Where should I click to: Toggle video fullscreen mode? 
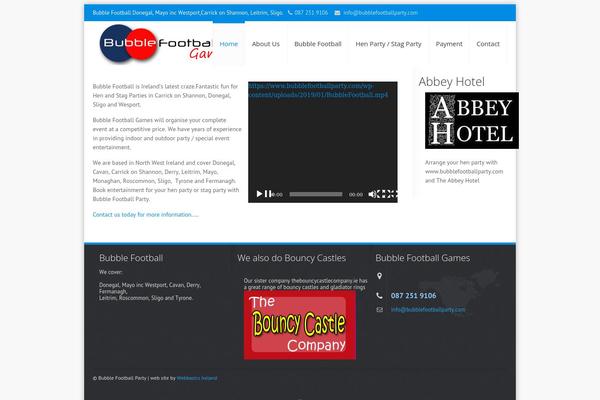[387, 194]
